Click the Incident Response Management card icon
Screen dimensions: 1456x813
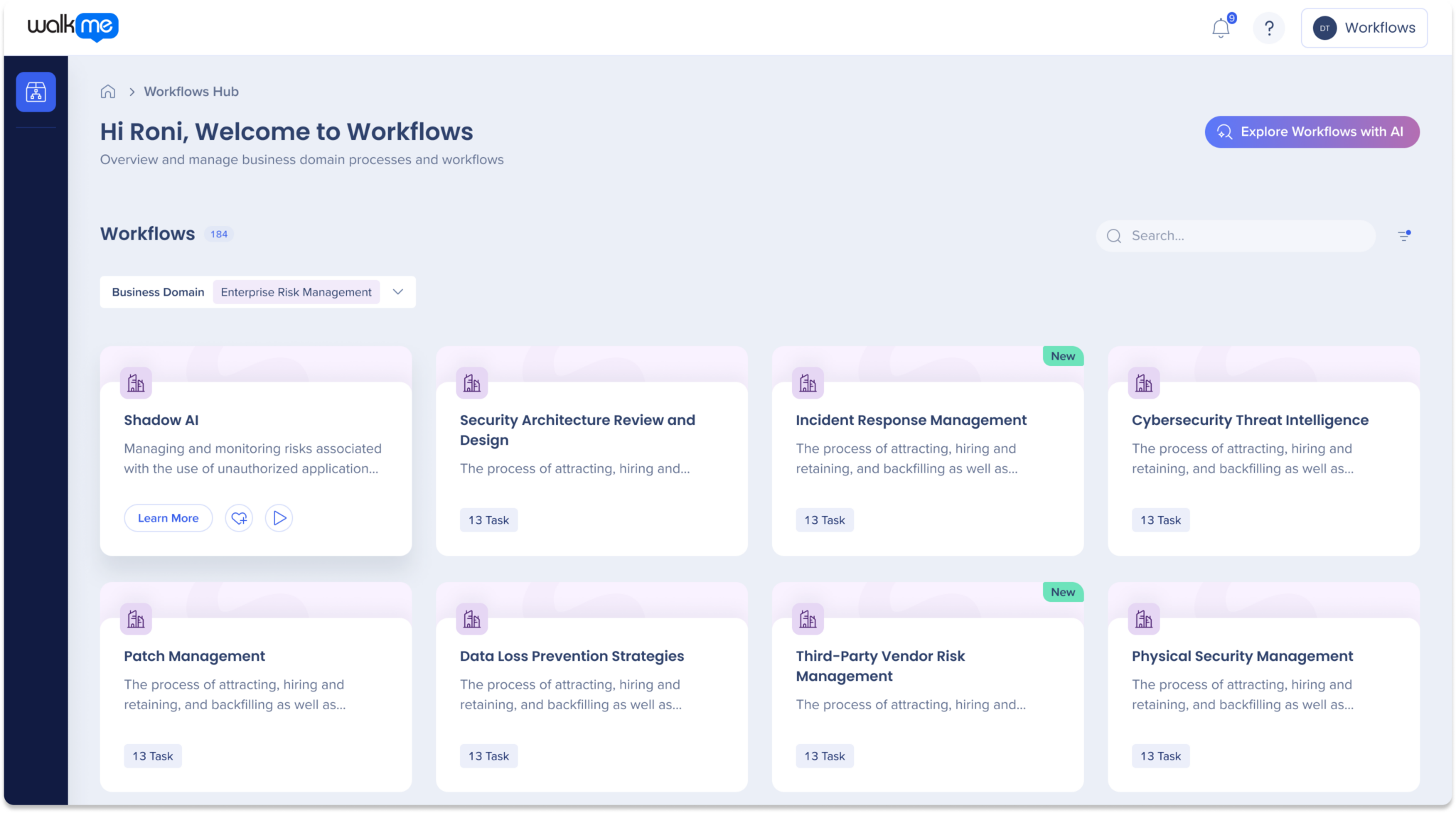808,382
